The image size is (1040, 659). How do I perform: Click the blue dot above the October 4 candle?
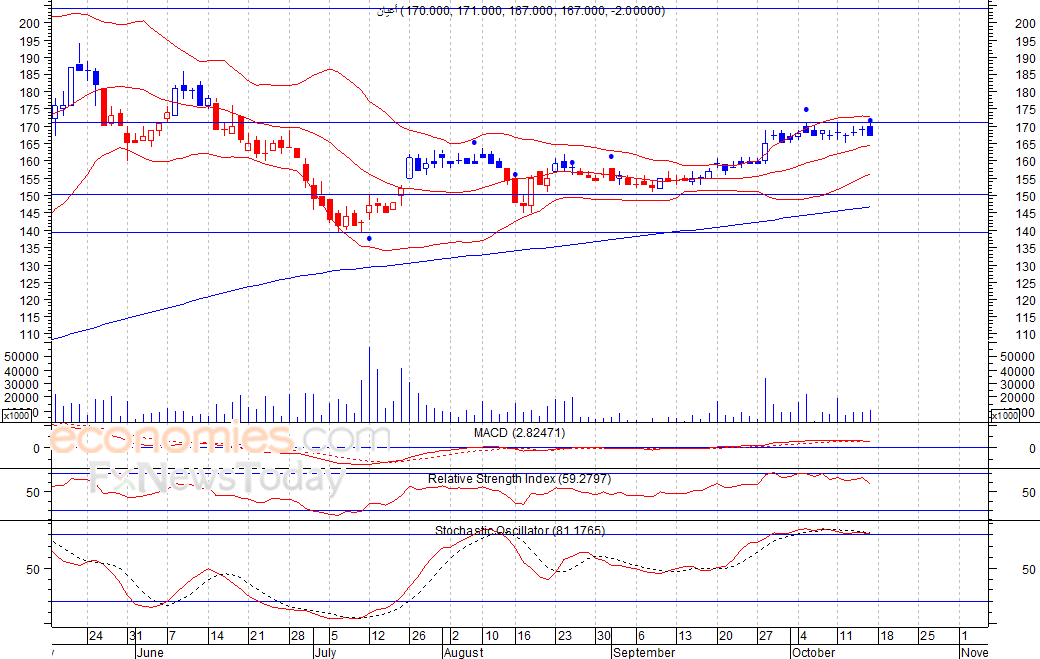pos(806,109)
